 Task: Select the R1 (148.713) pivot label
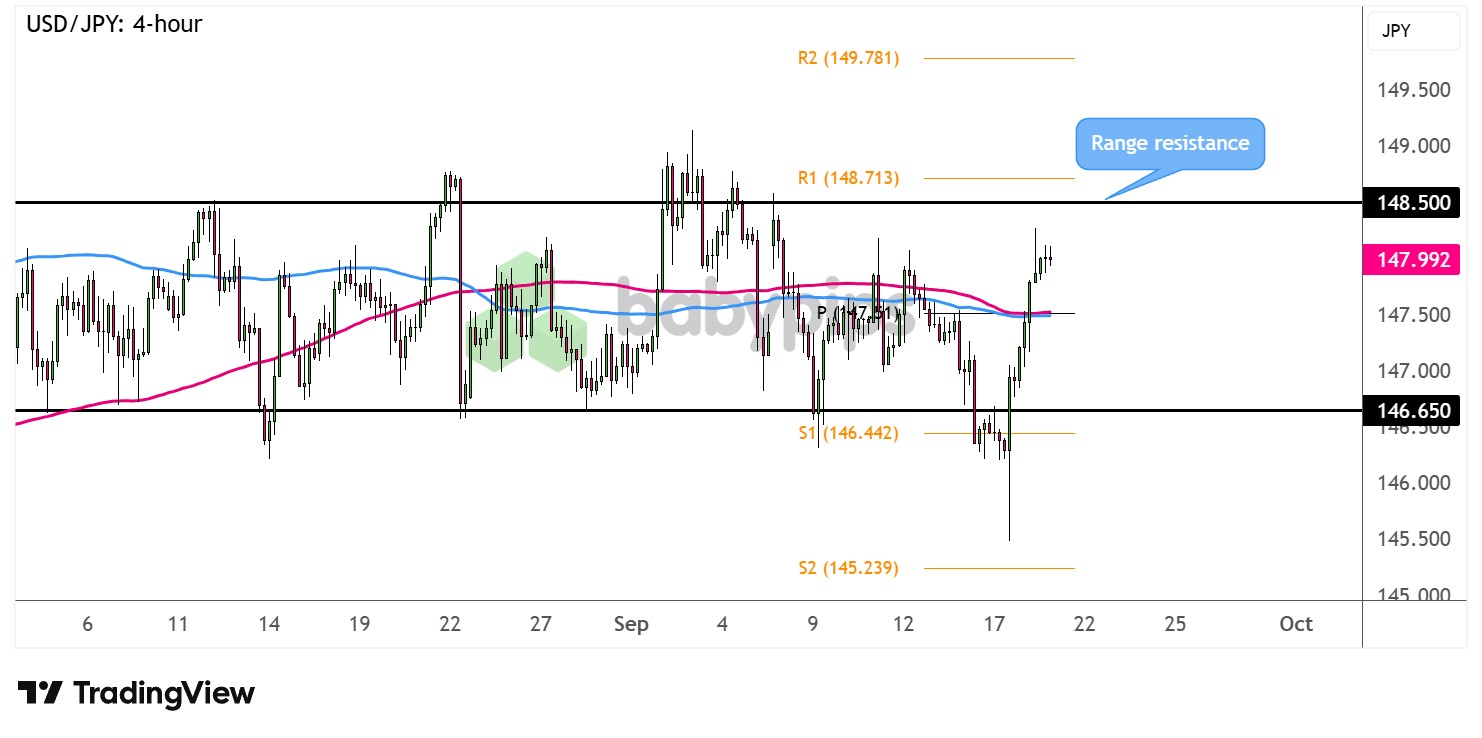(x=848, y=178)
